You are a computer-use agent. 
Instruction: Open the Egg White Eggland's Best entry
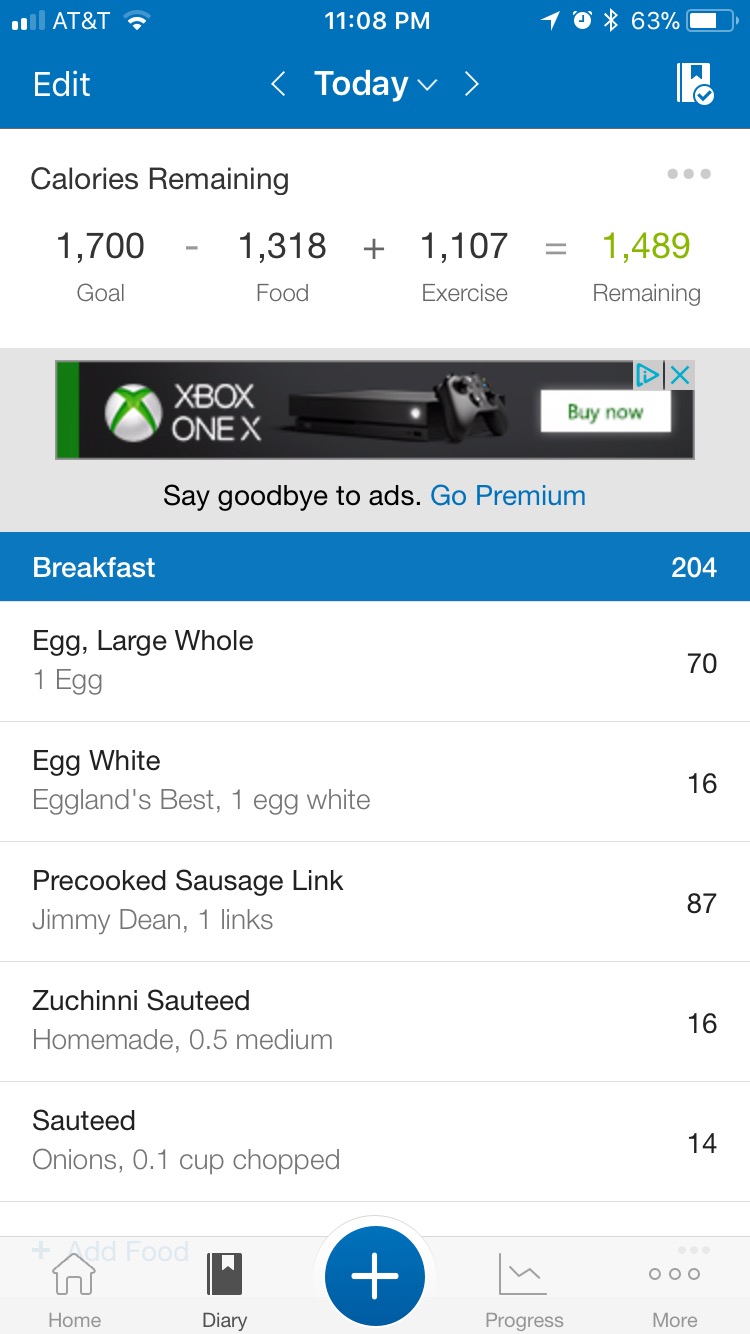click(375, 782)
